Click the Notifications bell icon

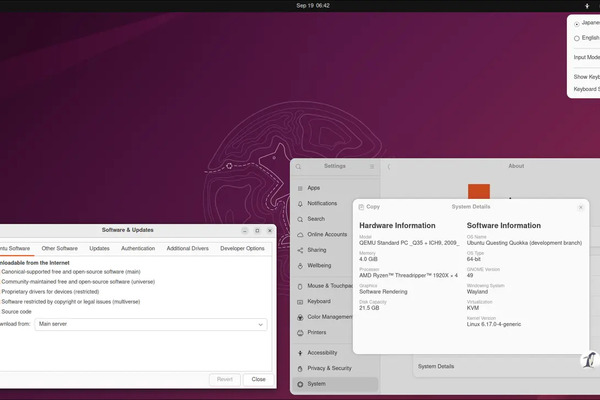pyautogui.click(x=300, y=204)
